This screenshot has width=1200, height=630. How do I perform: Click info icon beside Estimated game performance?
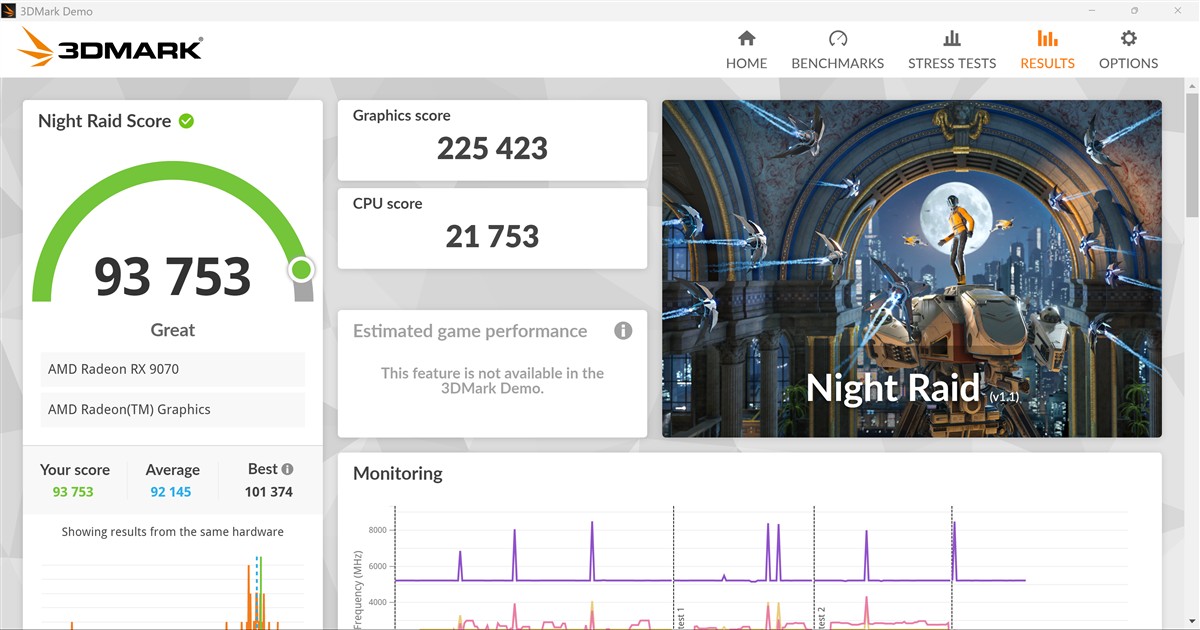(x=623, y=331)
